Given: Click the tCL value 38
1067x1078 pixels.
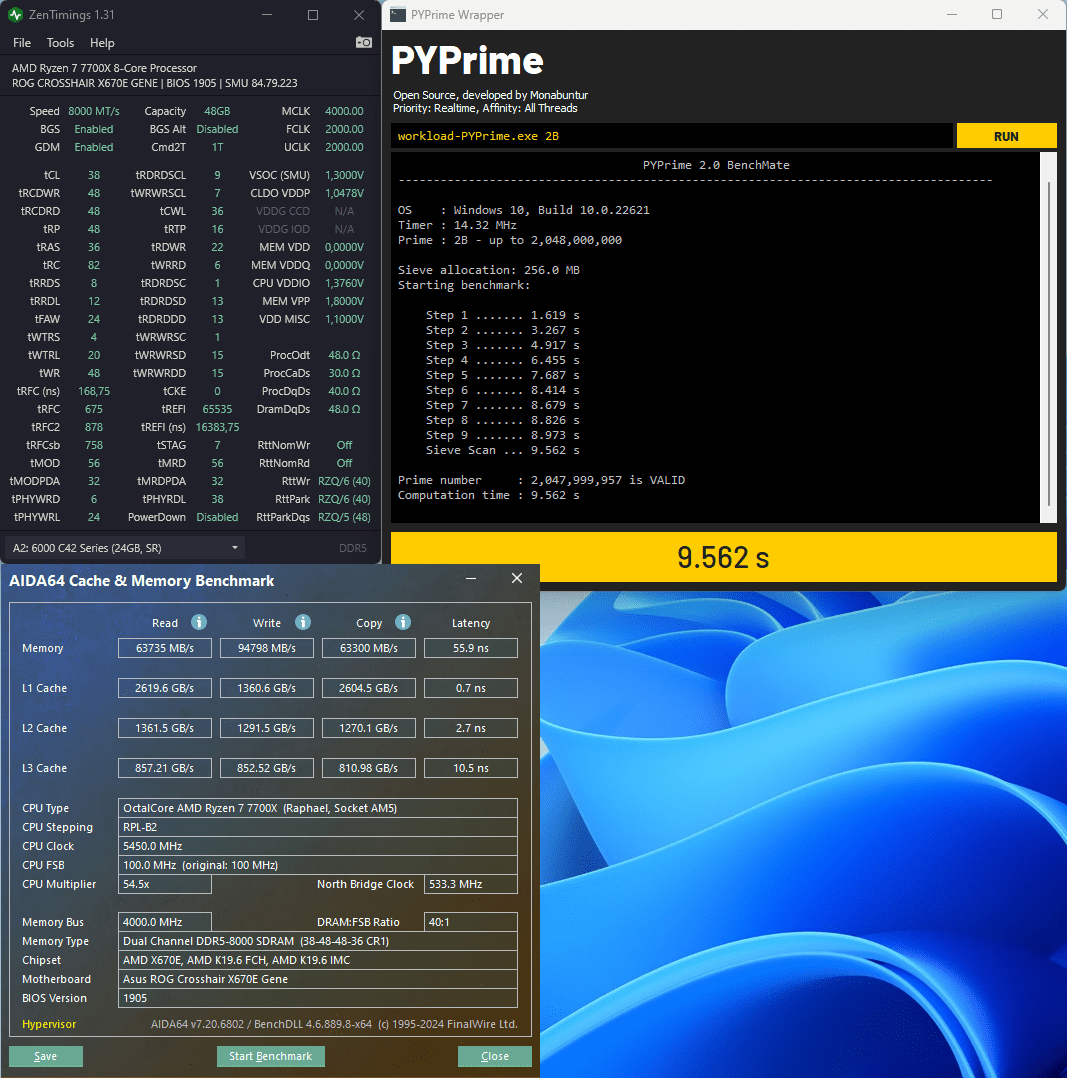Looking at the screenshot, I should click(x=94, y=175).
